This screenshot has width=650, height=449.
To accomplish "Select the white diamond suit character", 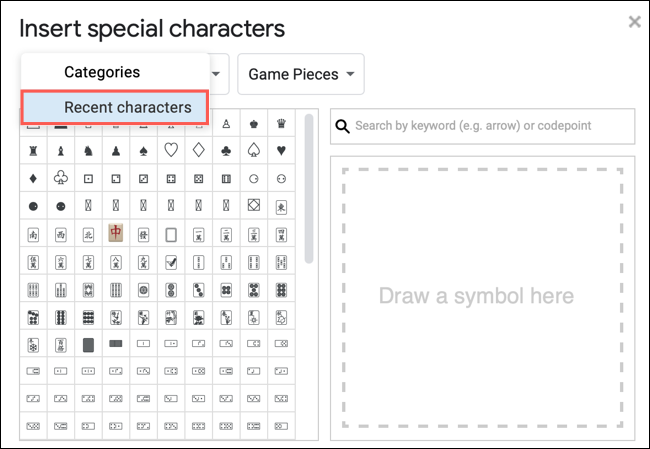I will pyautogui.click(x=199, y=151).
